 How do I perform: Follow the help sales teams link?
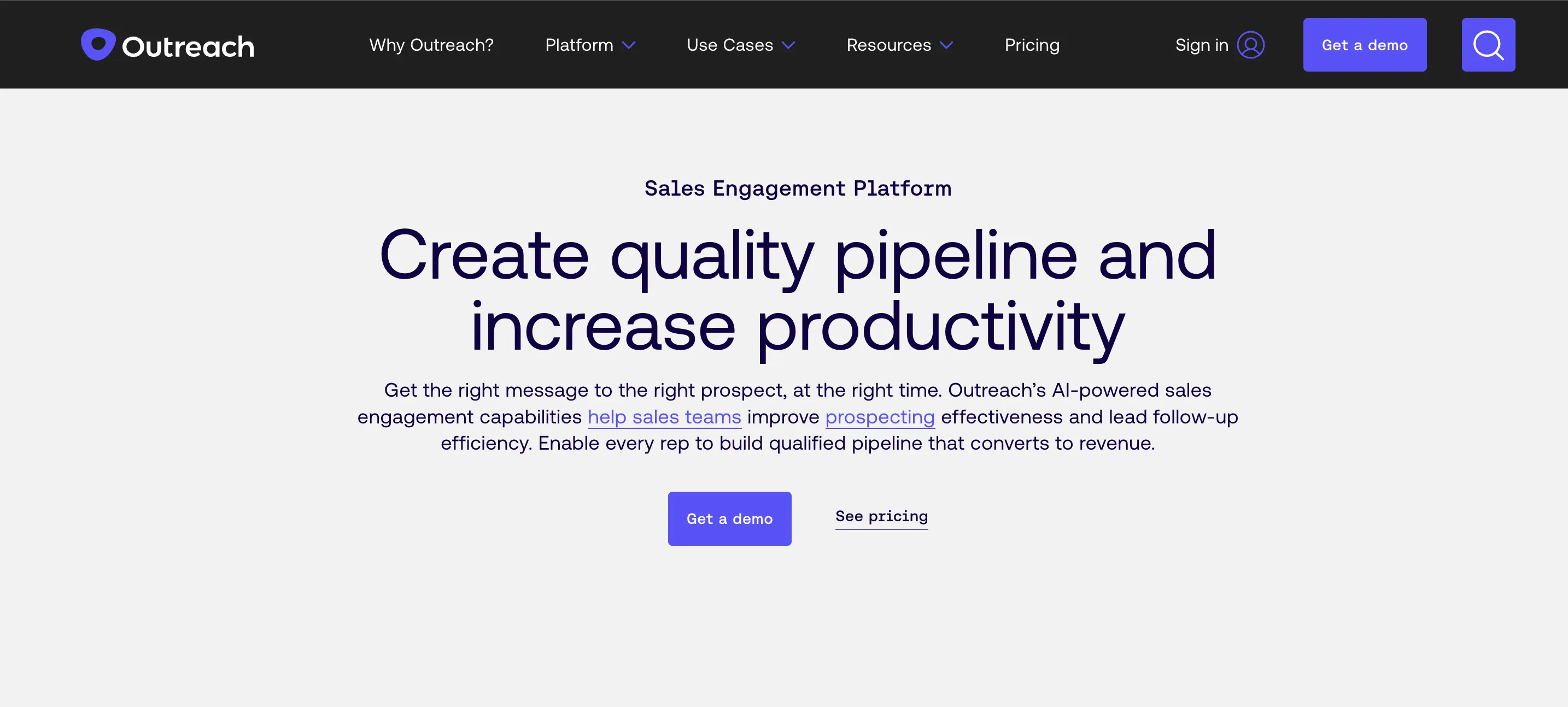tap(664, 417)
